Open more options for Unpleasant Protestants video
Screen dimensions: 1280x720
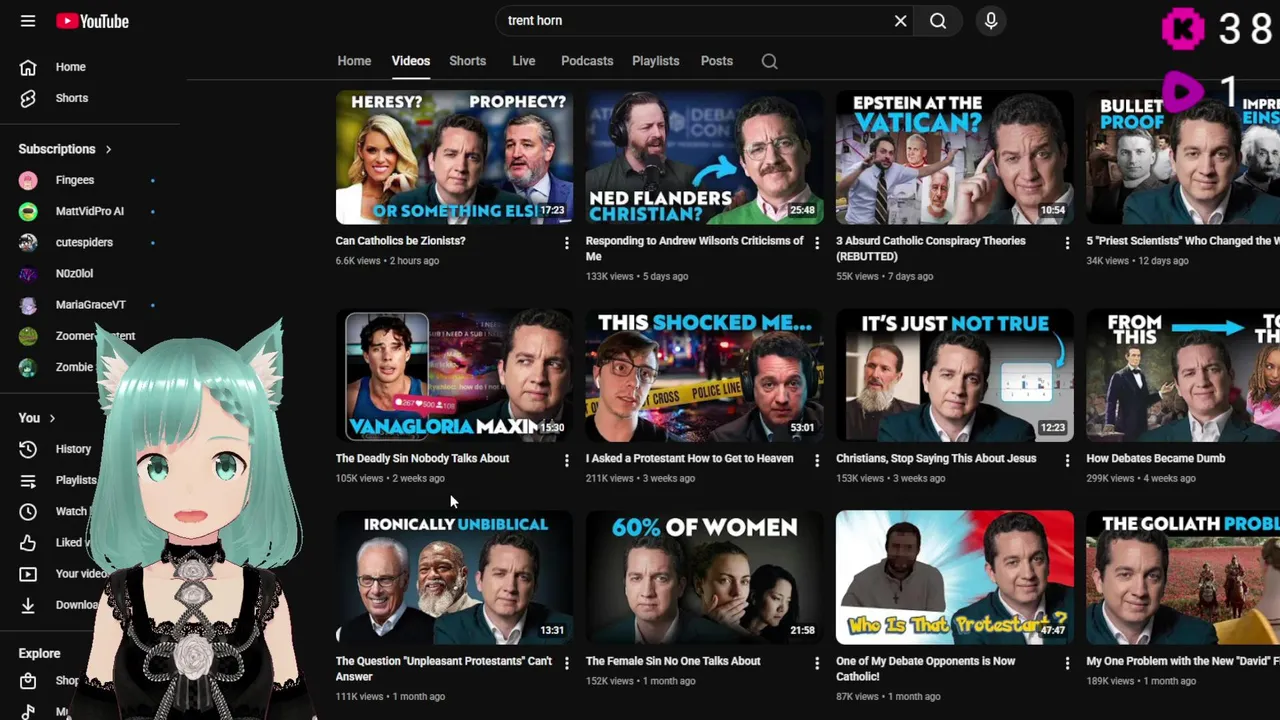click(566, 663)
